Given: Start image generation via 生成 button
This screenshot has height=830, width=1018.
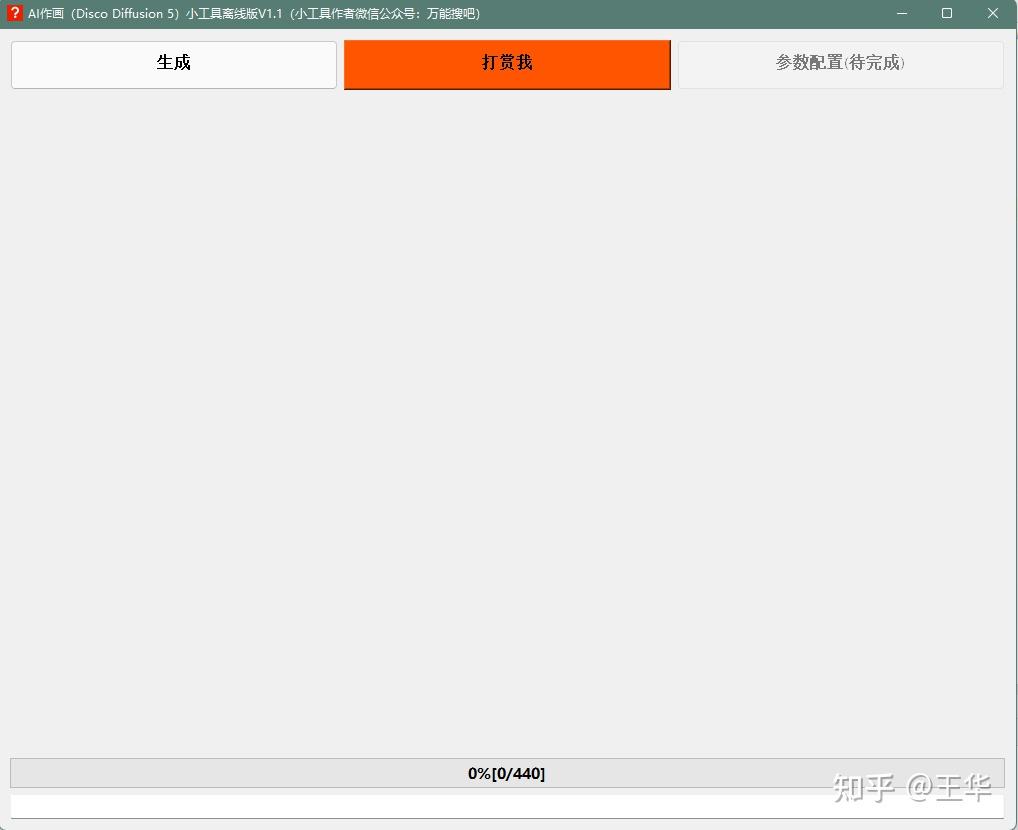Looking at the screenshot, I should pos(173,63).
